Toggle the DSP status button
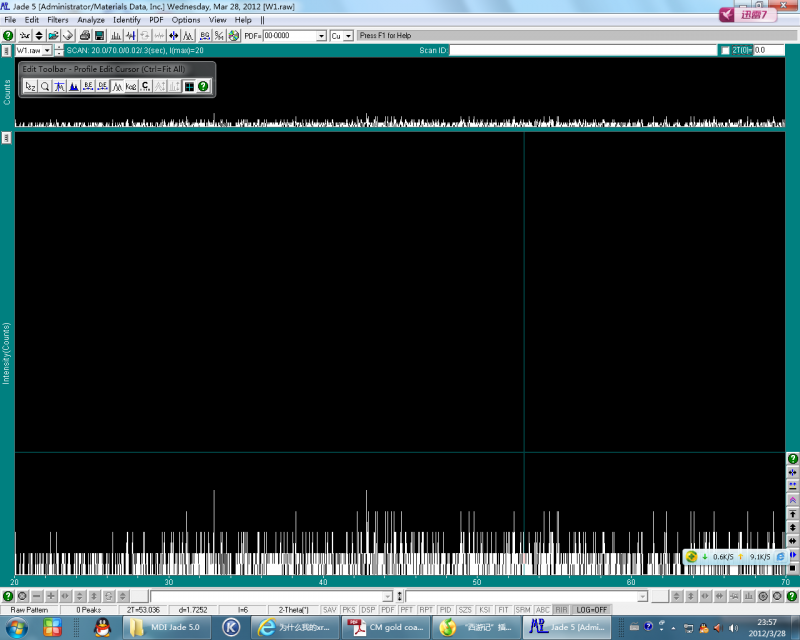Screen dimensions: 800x640 click(368, 610)
